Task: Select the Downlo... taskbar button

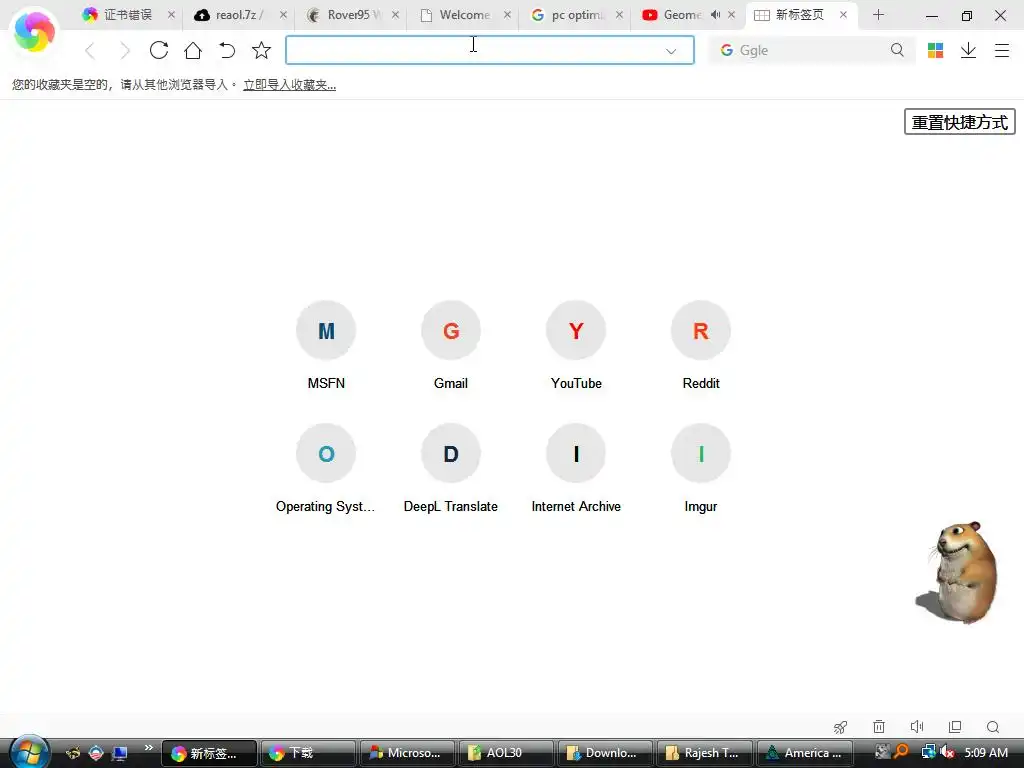Action: click(605, 753)
